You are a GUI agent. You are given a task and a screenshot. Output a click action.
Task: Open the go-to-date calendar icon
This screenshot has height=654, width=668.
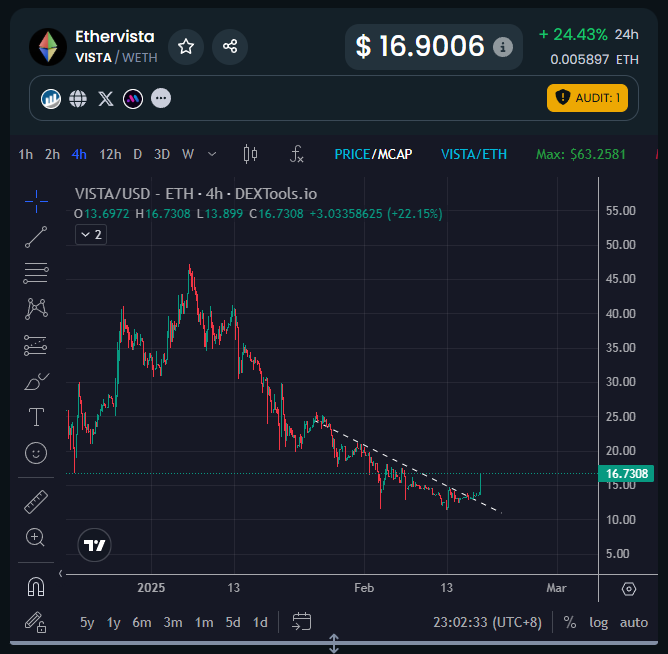302,622
